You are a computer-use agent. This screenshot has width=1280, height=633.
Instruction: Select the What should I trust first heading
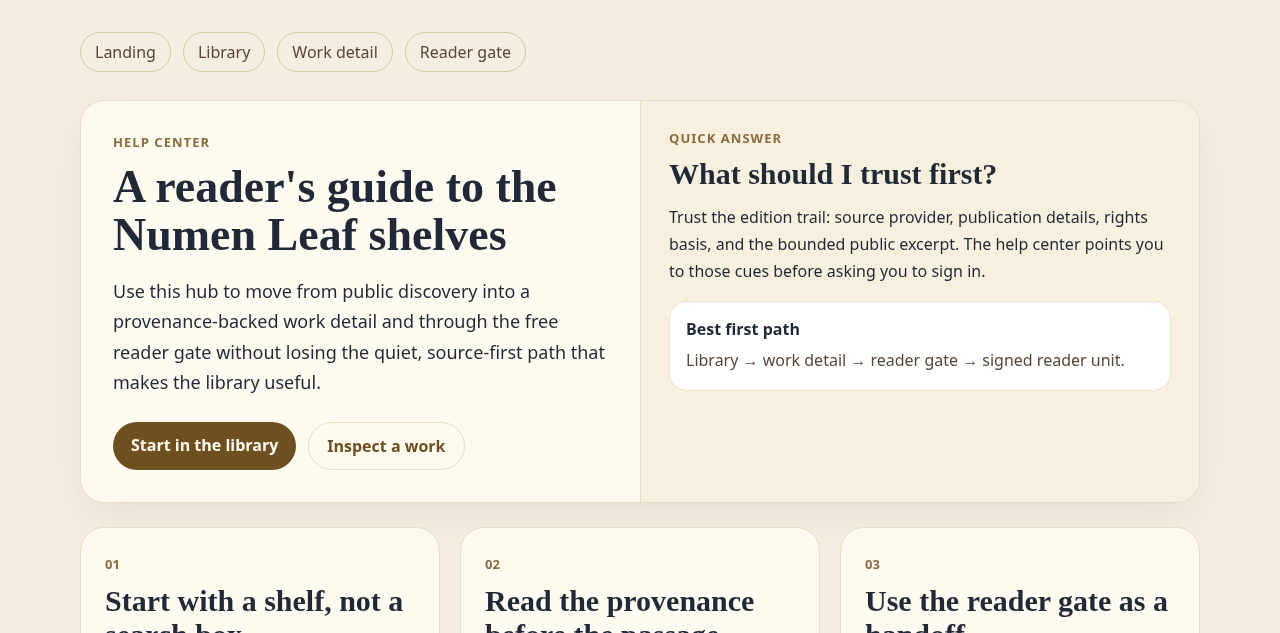[833, 174]
